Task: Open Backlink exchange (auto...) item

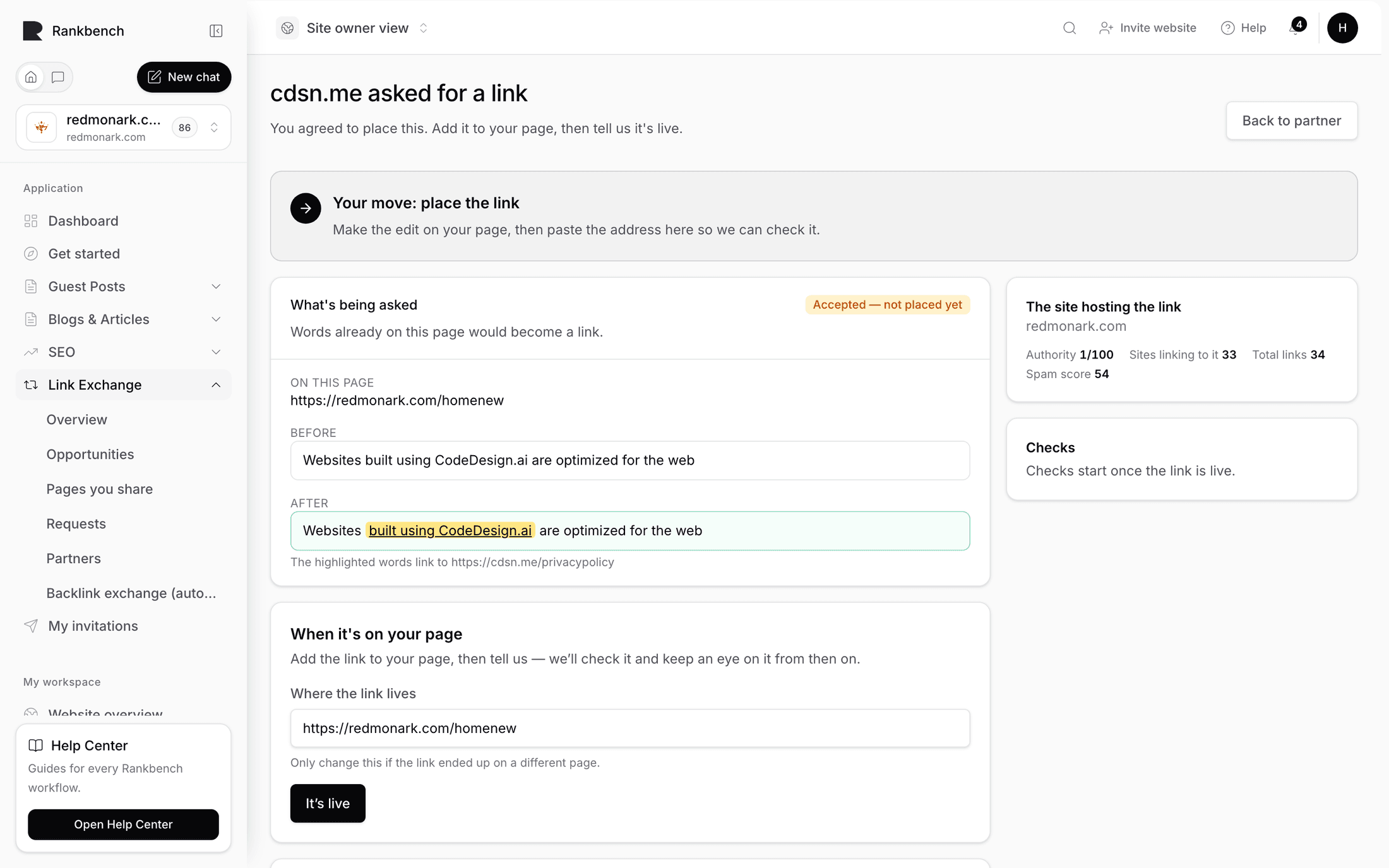Action: 131,593
